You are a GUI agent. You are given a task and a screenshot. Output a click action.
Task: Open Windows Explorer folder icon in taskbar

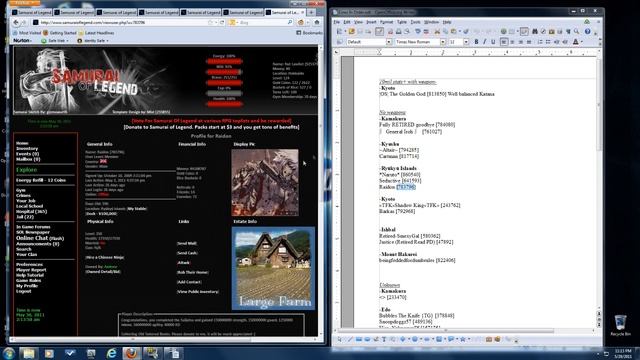[x=29, y=353]
